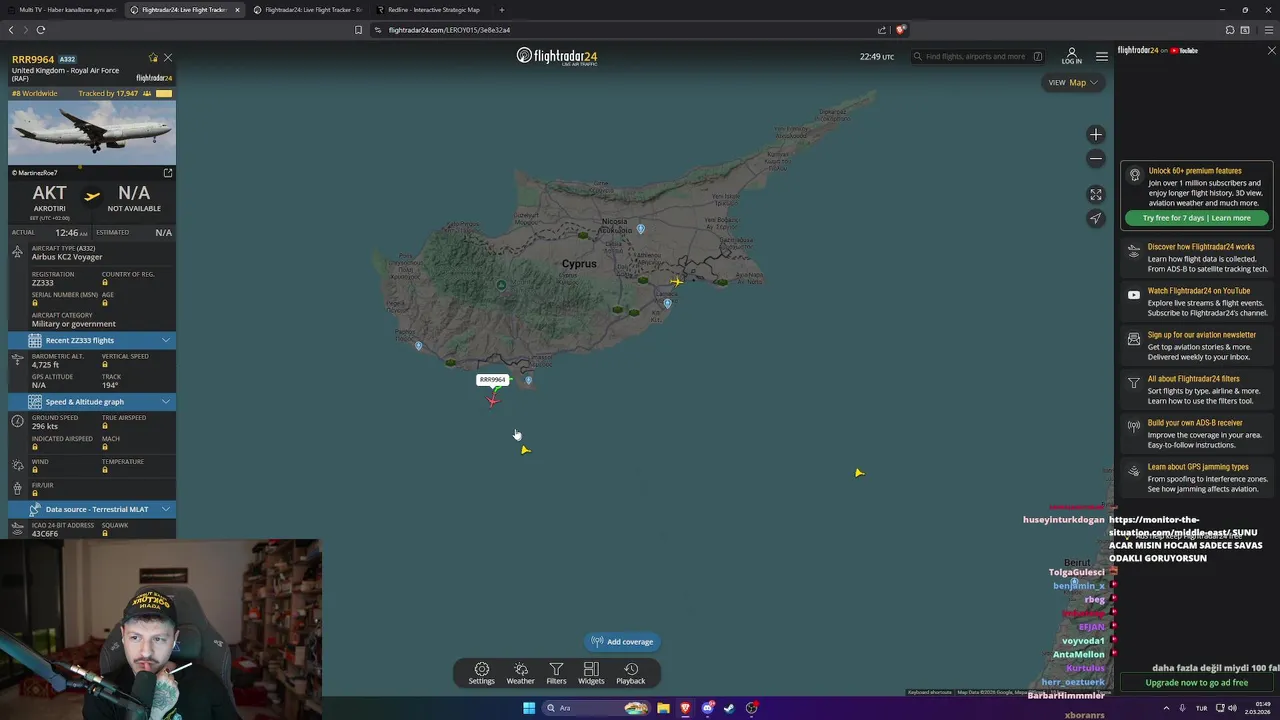Screen dimensions: 1280x720
Task: Click the Find flights search field
Action: coord(977,57)
